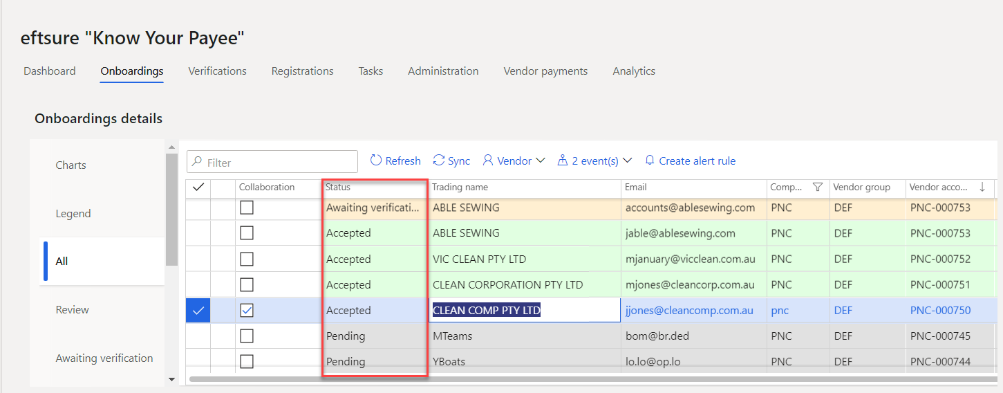This screenshot has height=393, width=1003.
Task: Click Awaiting verification status cell
Action: pos(374,208)
